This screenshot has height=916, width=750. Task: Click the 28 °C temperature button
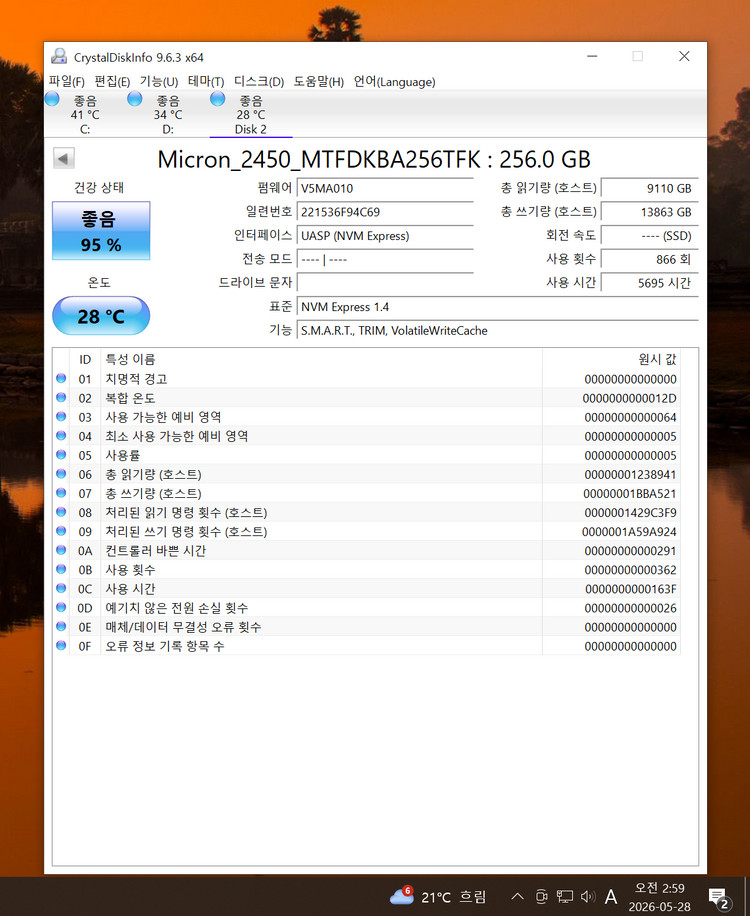(x=101, y=316)
